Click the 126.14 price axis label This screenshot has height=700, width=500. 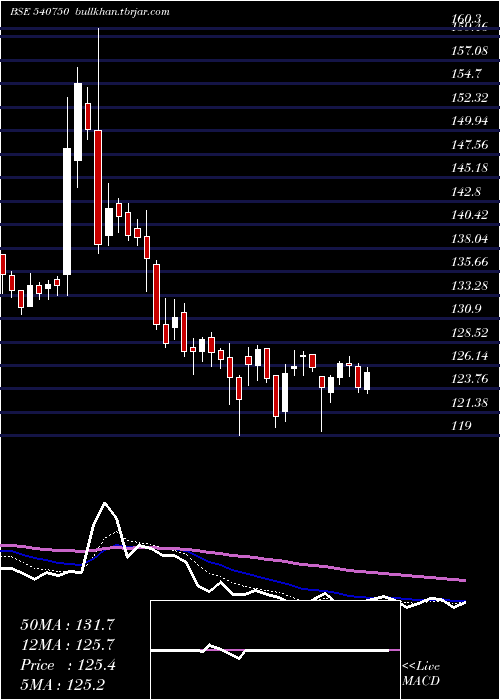click(x=469, y=356)
